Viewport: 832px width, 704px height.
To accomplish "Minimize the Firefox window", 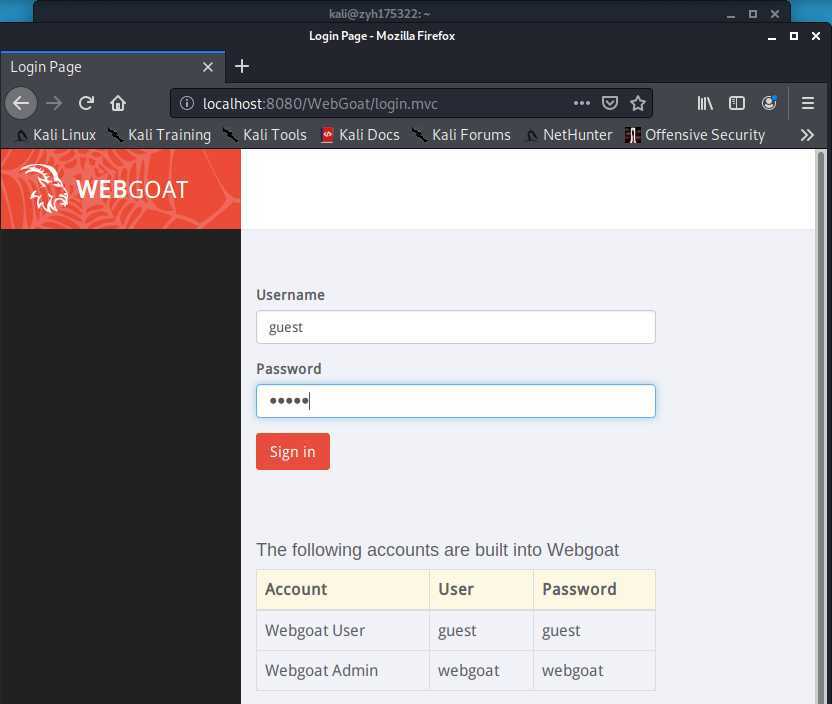I will tap(772, 36).
